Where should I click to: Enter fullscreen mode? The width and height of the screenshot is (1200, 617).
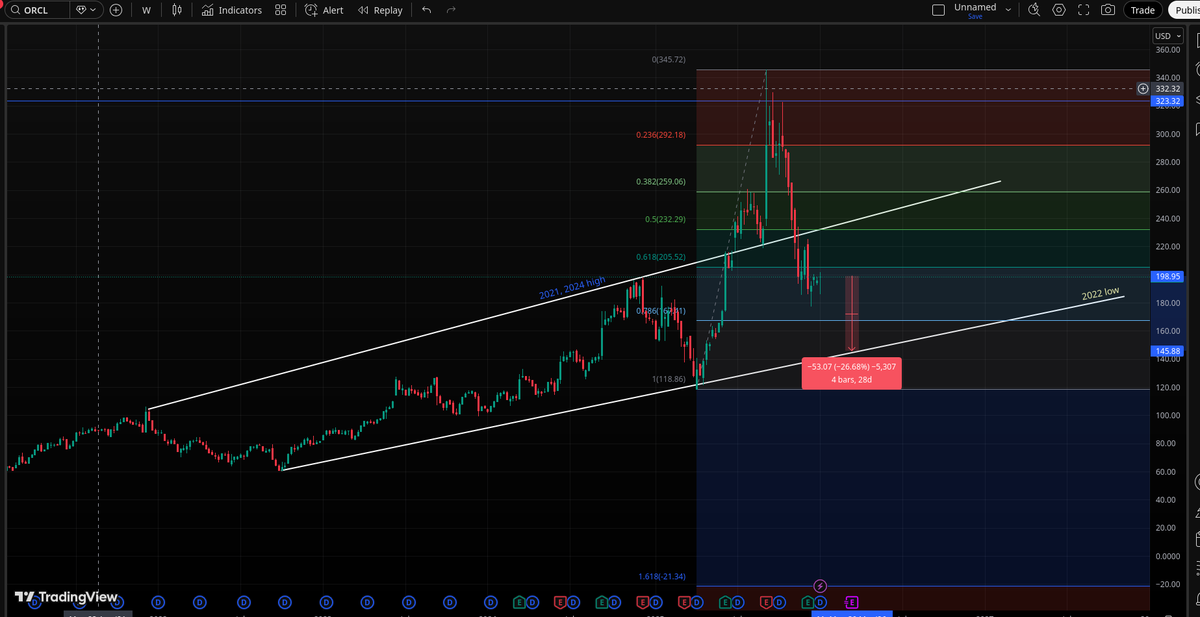(1083, 10)
